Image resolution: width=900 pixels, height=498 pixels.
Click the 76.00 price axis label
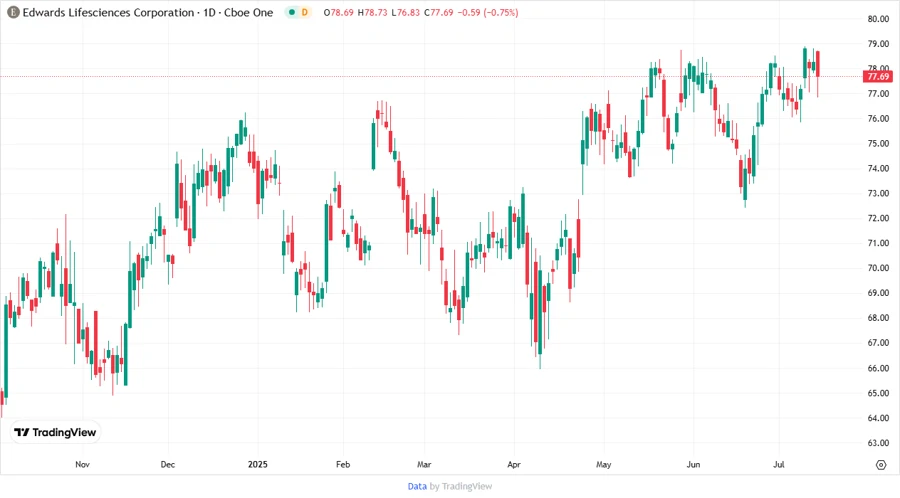(878, 119)
